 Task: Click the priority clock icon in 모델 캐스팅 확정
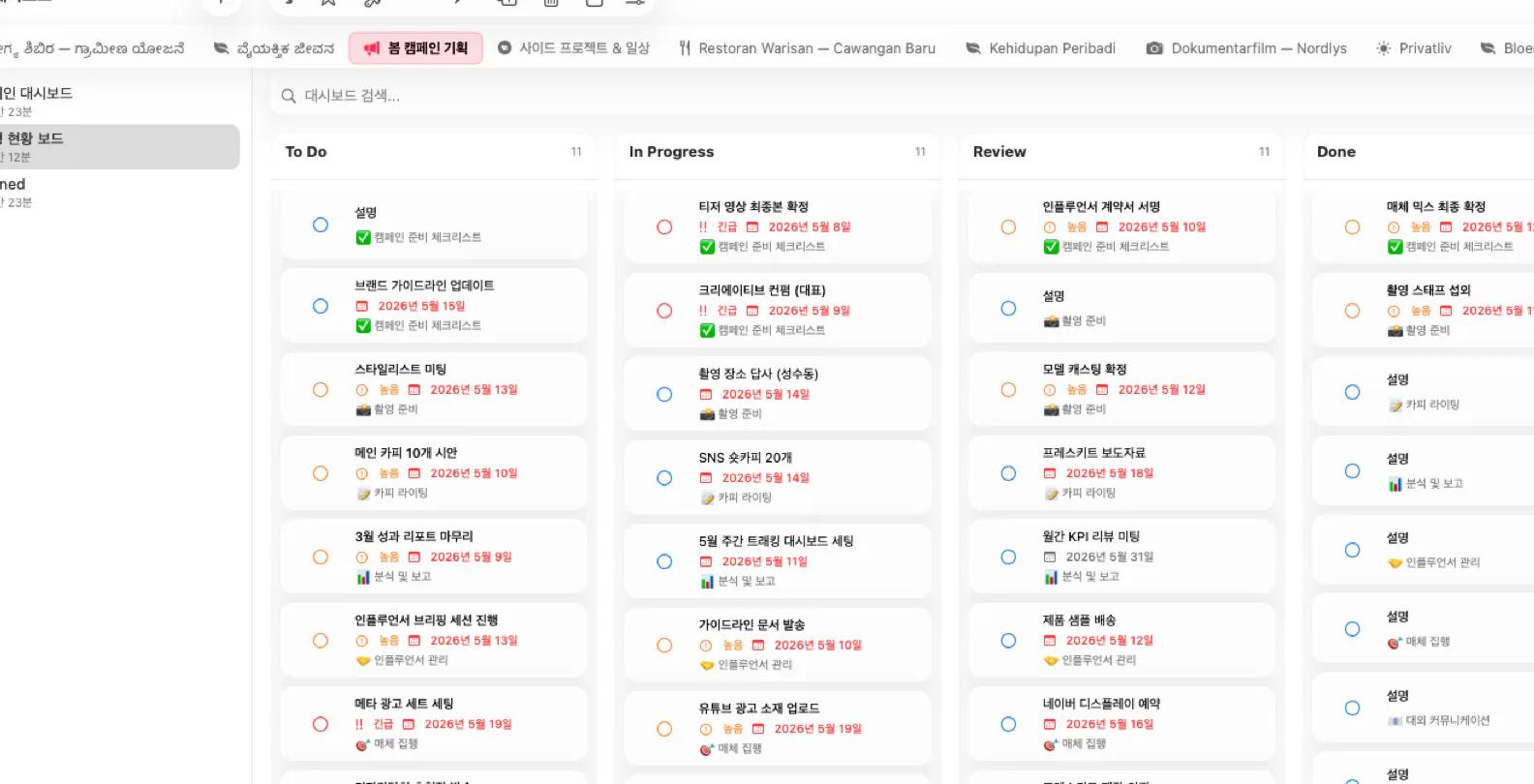1050,390
